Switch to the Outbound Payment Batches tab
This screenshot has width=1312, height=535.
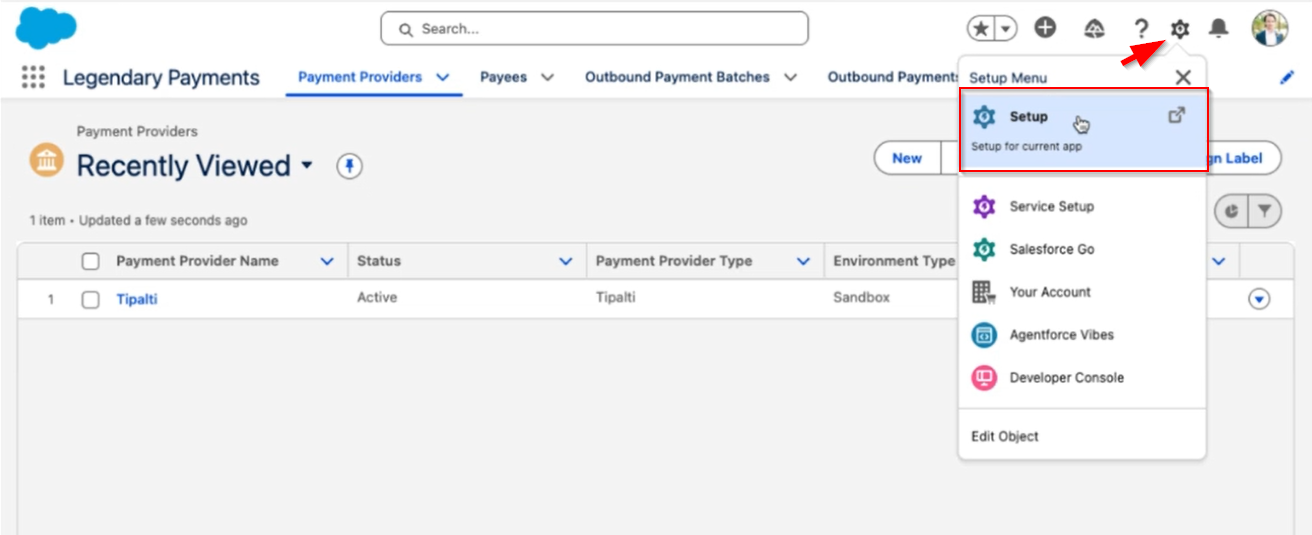tap(677, 77)
